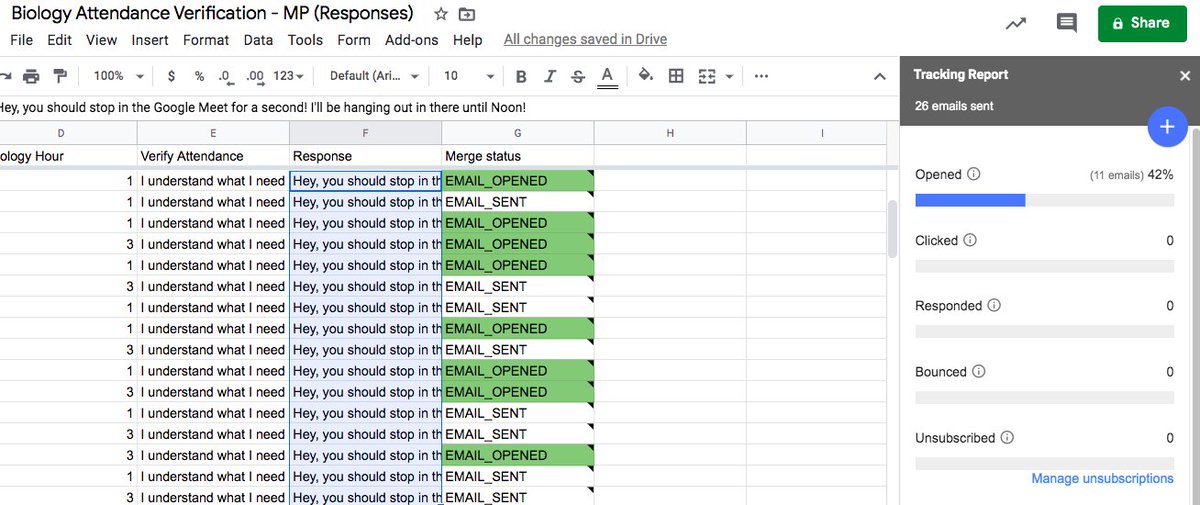The height and width of the screenshot is (505, 1200).
Task: Select column I header
Action: tap(822, 133)
